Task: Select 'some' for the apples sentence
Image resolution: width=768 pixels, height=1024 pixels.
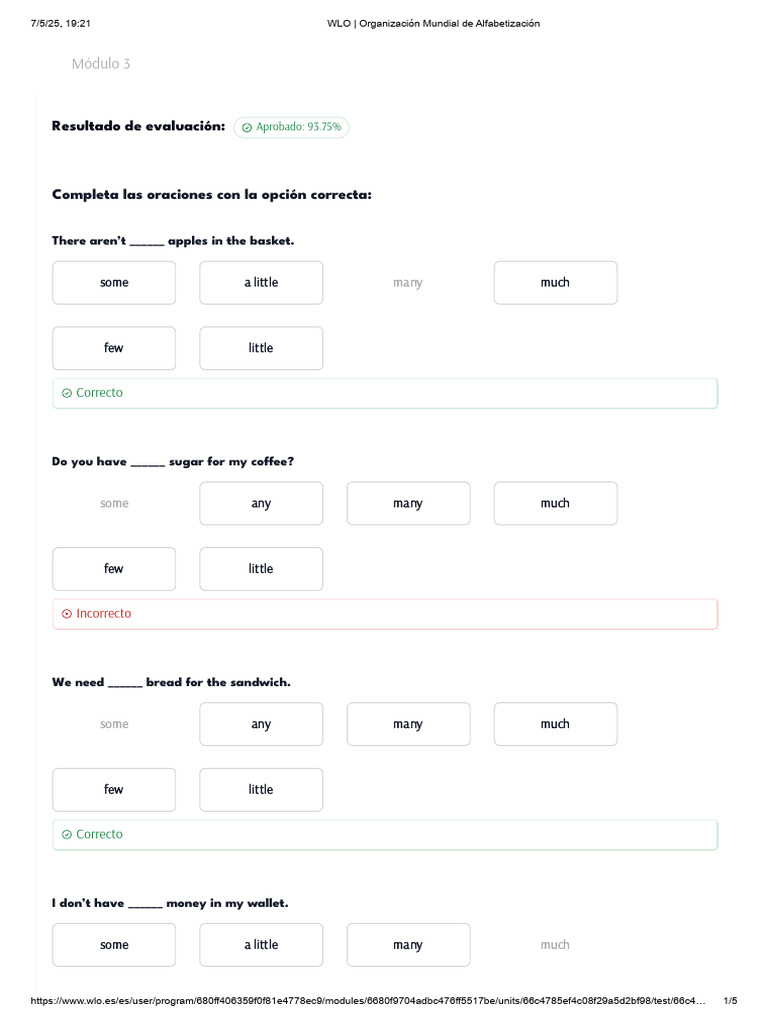Action: point(114,283)
